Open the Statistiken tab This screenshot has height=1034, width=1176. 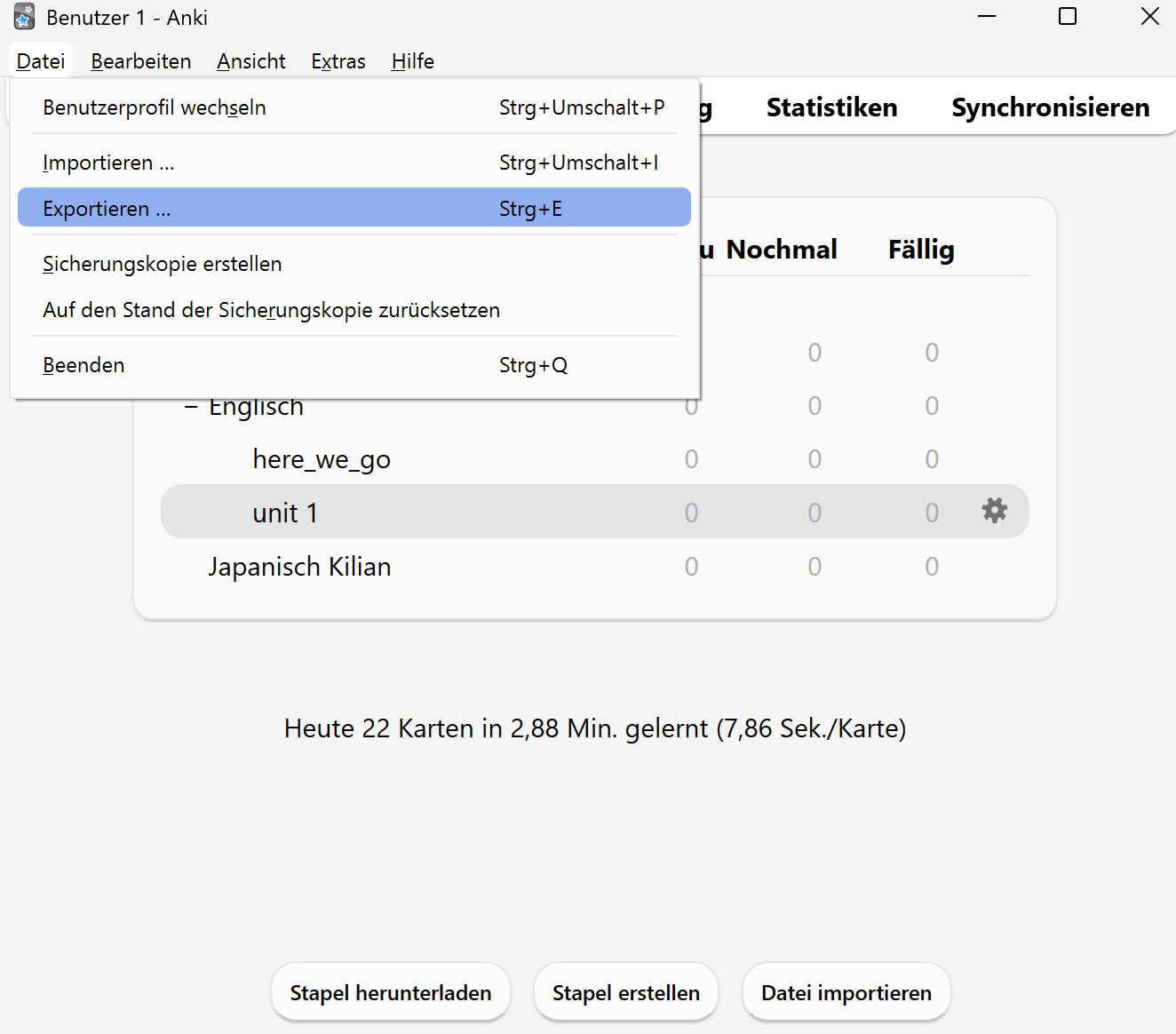[832, 107]
